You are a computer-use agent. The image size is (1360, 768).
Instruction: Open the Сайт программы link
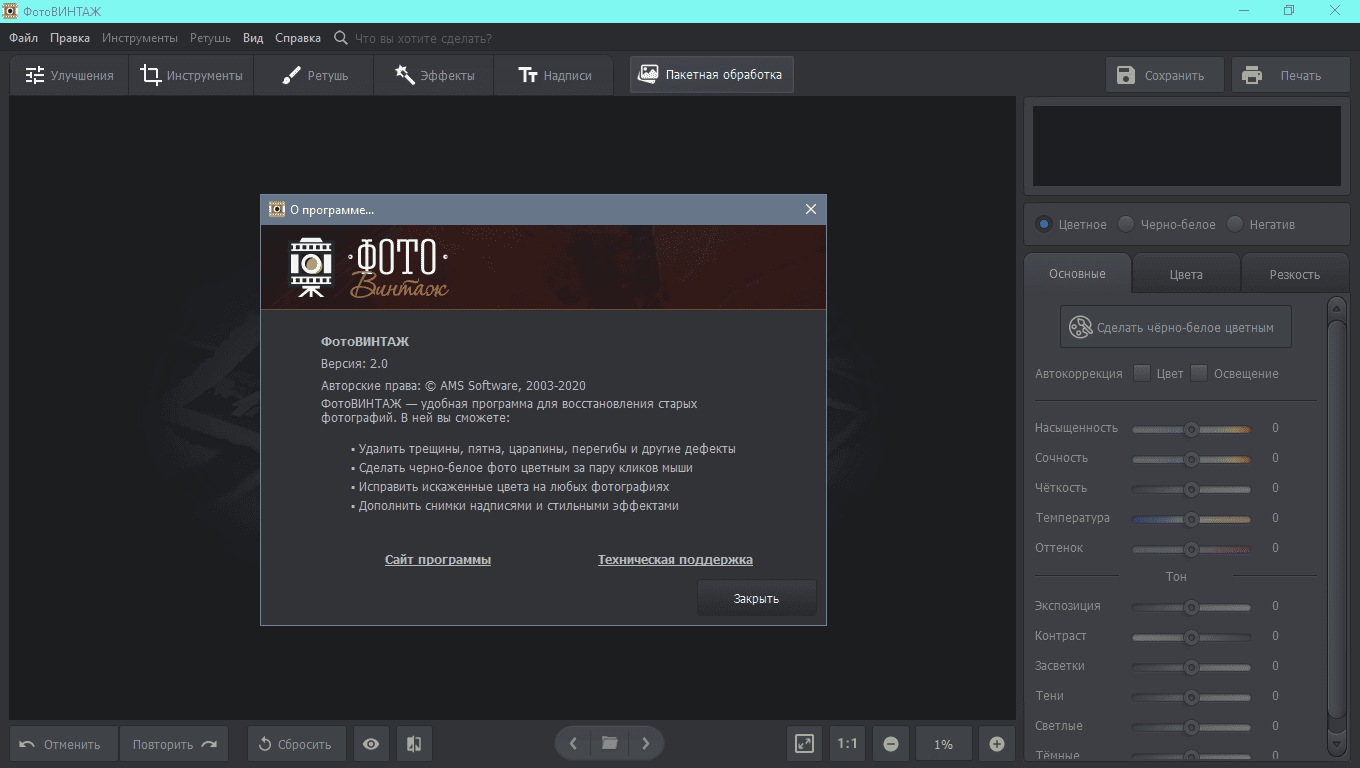[438, 560]
